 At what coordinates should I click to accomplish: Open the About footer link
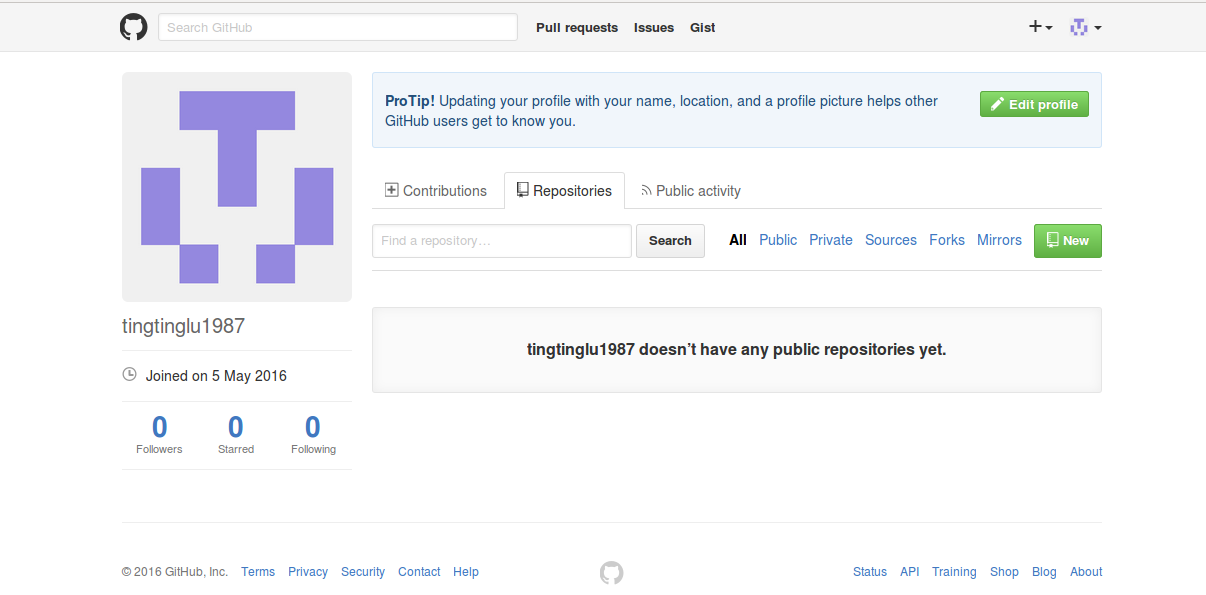pos(1086,572)
